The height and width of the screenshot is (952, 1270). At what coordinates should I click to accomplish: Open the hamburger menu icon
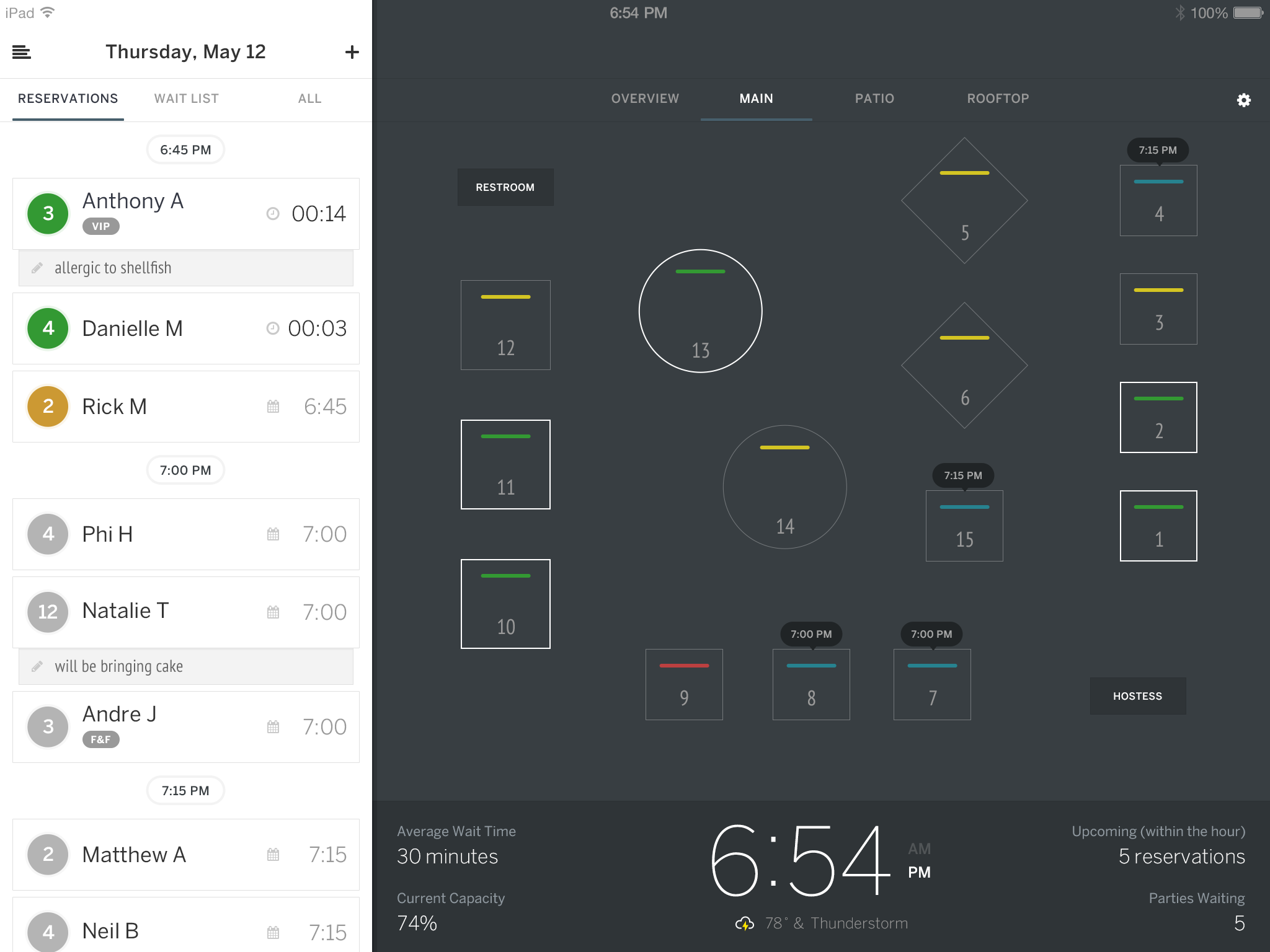pyautogui.click(x=22, y=52)
